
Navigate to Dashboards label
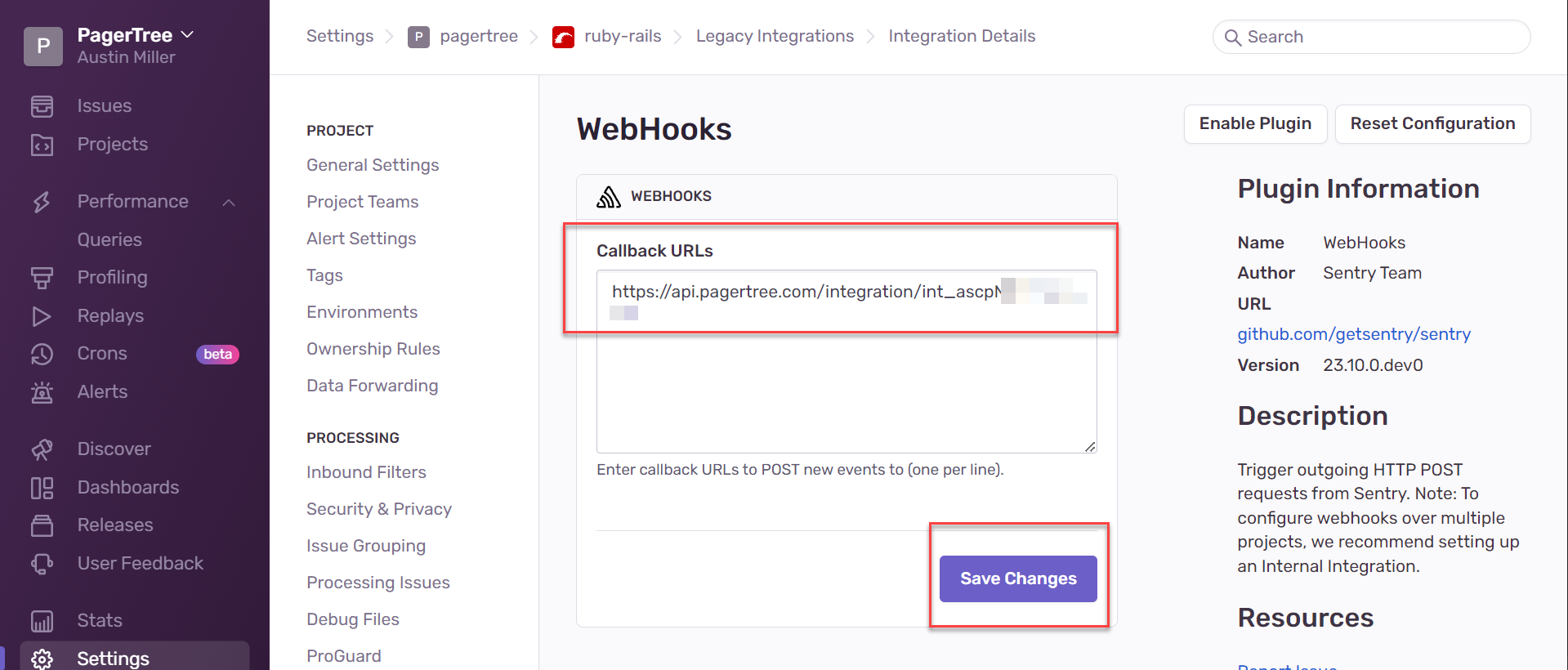pyautogui.click(x=128, y=488)
